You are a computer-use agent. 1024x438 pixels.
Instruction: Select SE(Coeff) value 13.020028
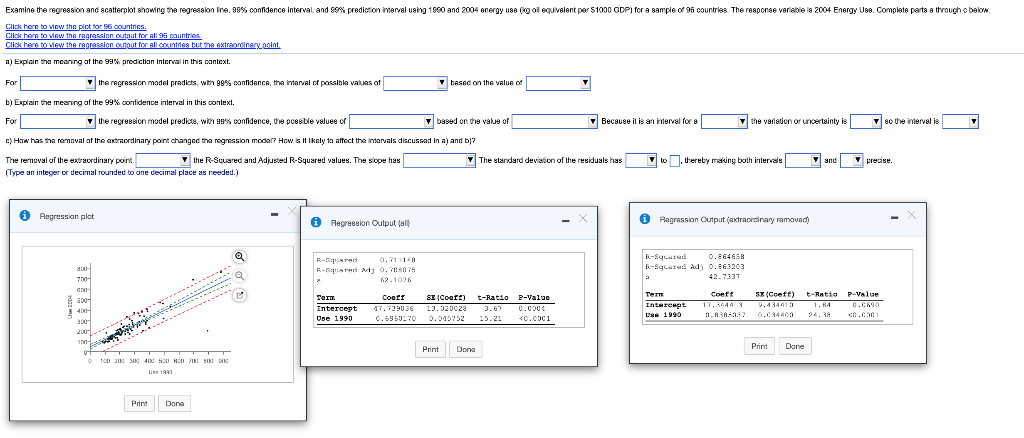[x=446, y=308]
